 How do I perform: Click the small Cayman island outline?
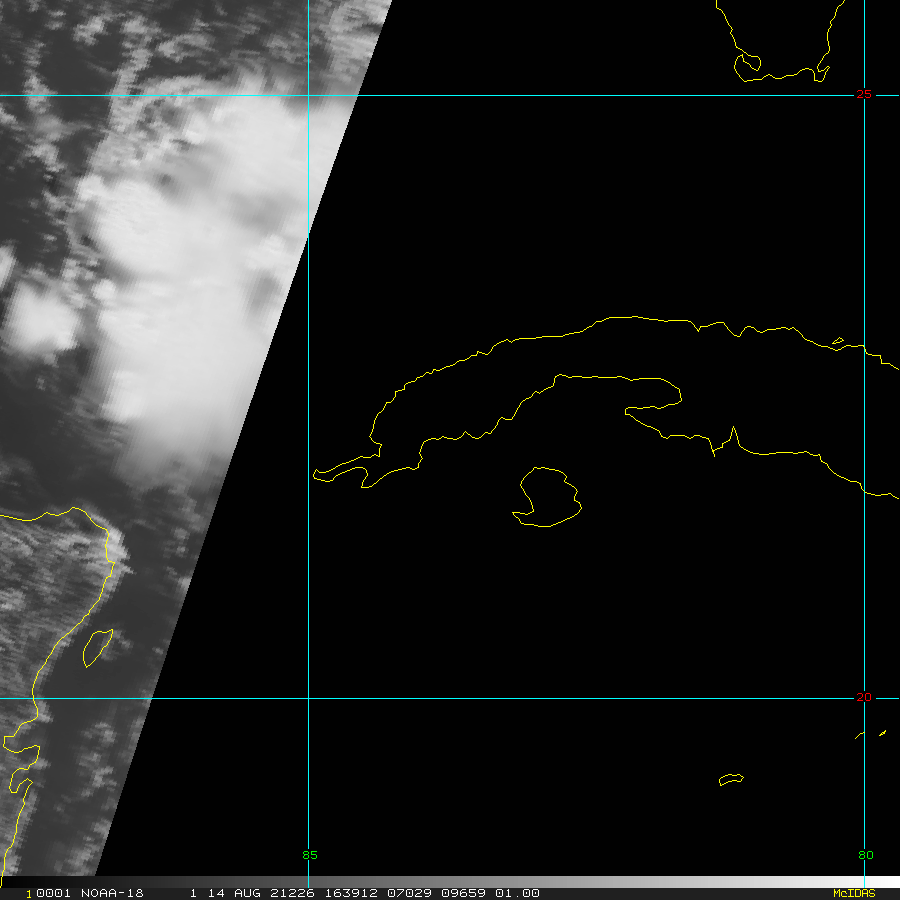(731, 779)
